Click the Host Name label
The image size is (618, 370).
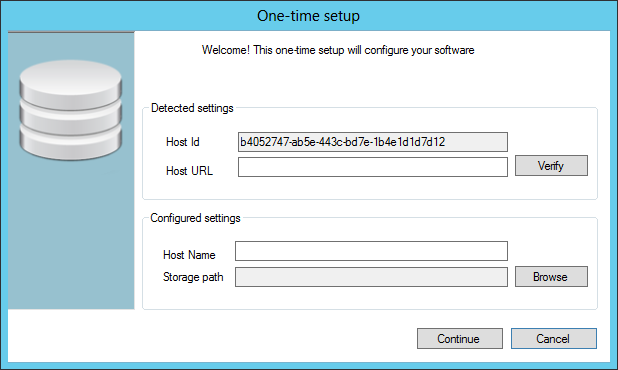tap(189, 255)
